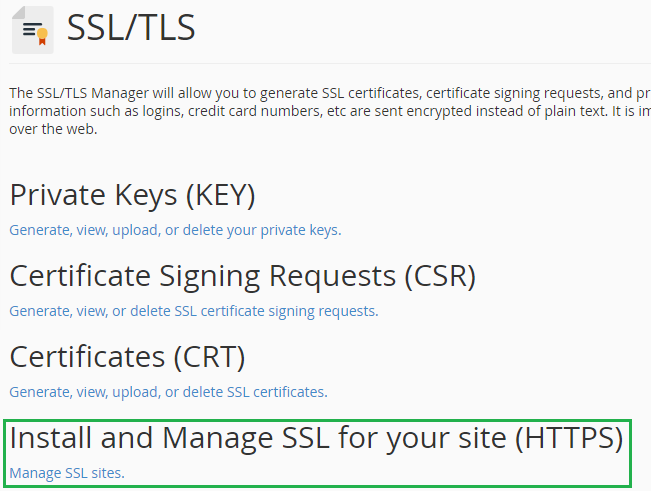Click the 'information such as logins' description line
The width and height of the screenshot is (651, 491).
pyautogui.click(x=330, y=111)
